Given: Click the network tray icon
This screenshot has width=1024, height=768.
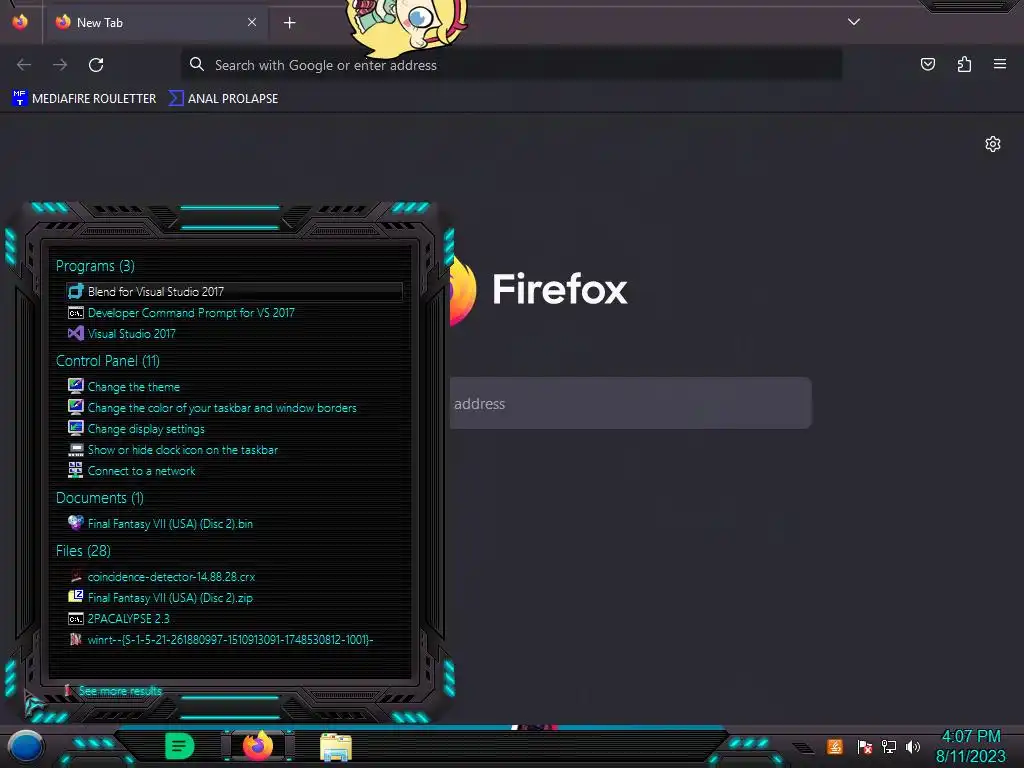Looking at the screenshot, I should click(889, 746).
